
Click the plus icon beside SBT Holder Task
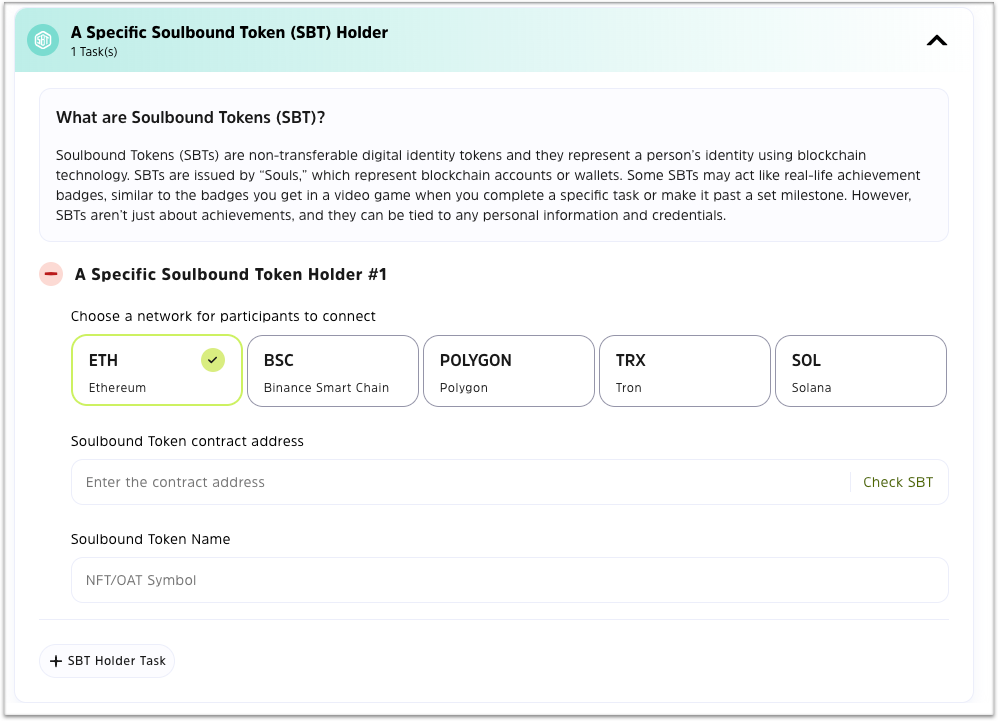(56, 661)
